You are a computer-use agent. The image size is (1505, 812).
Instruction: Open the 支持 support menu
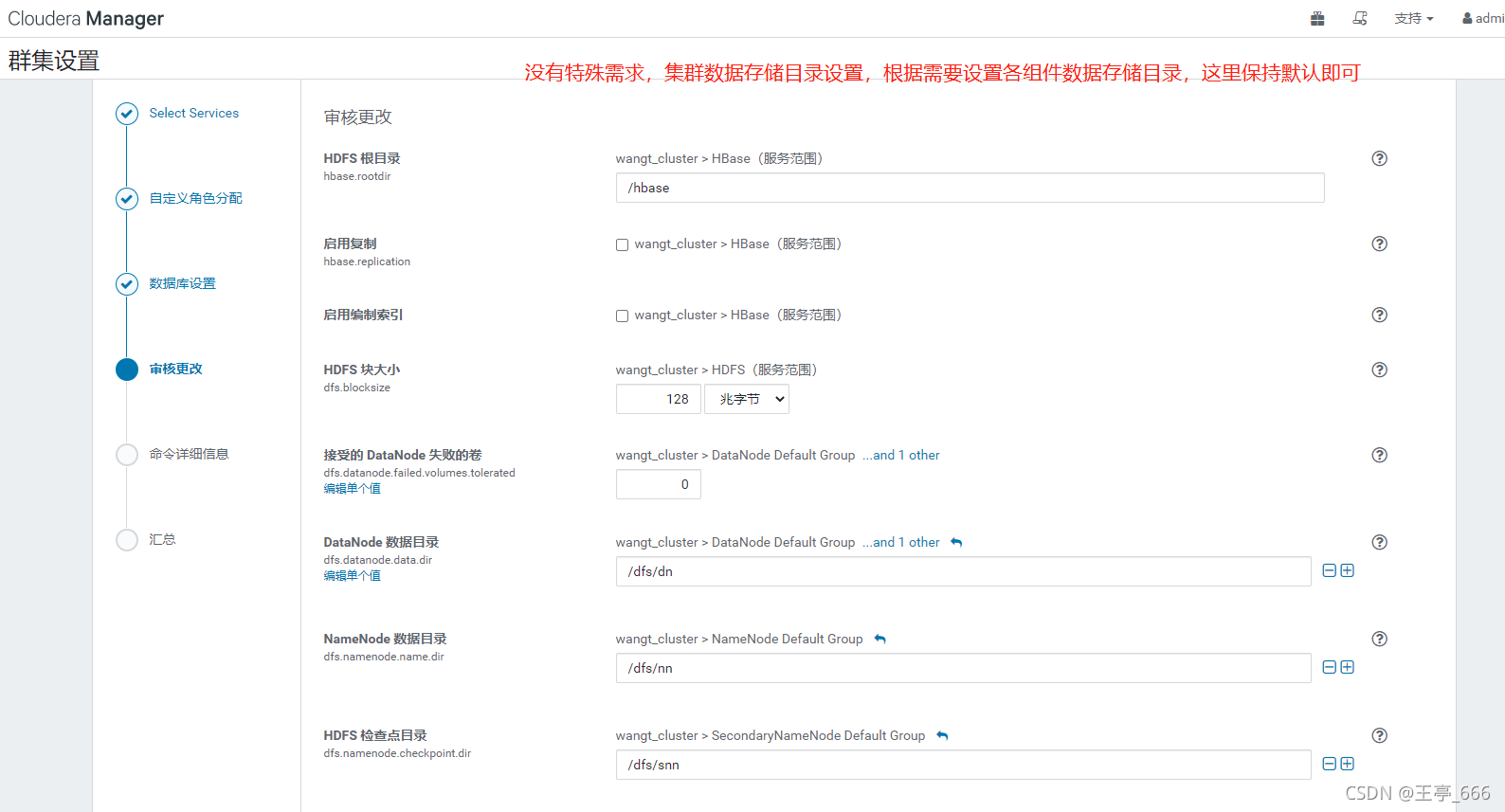[1414, 18]
